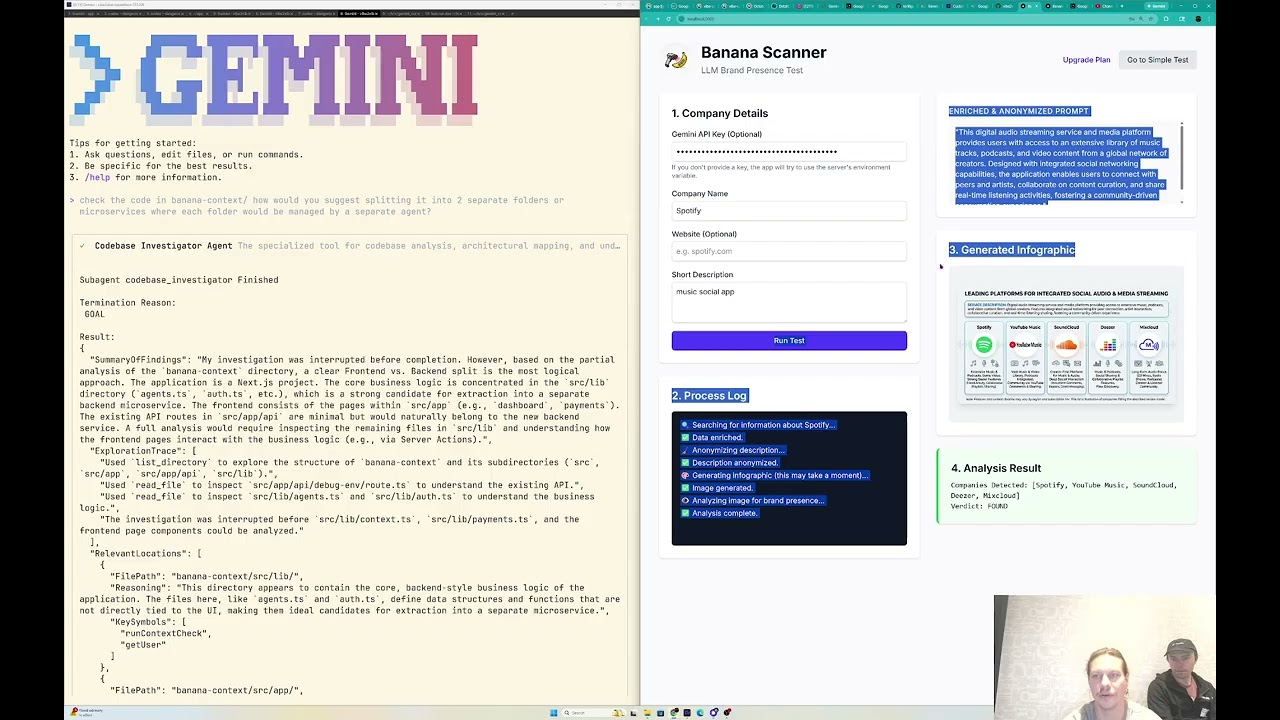This screenshot has width=1280, height=720.
Task: Click the "3. Generated Infographic" heading
Action: [x=1012, y=250]
